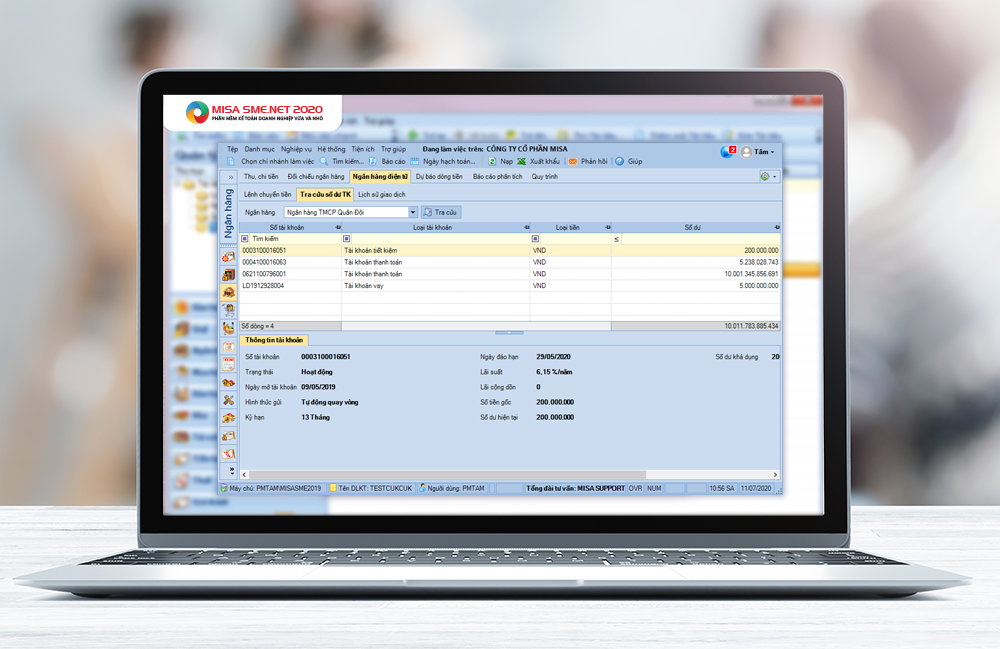Click the Xuất khẩu export icon
Image resolution: width=1000 pixels, height=649 pixels.
pos(521,161)
